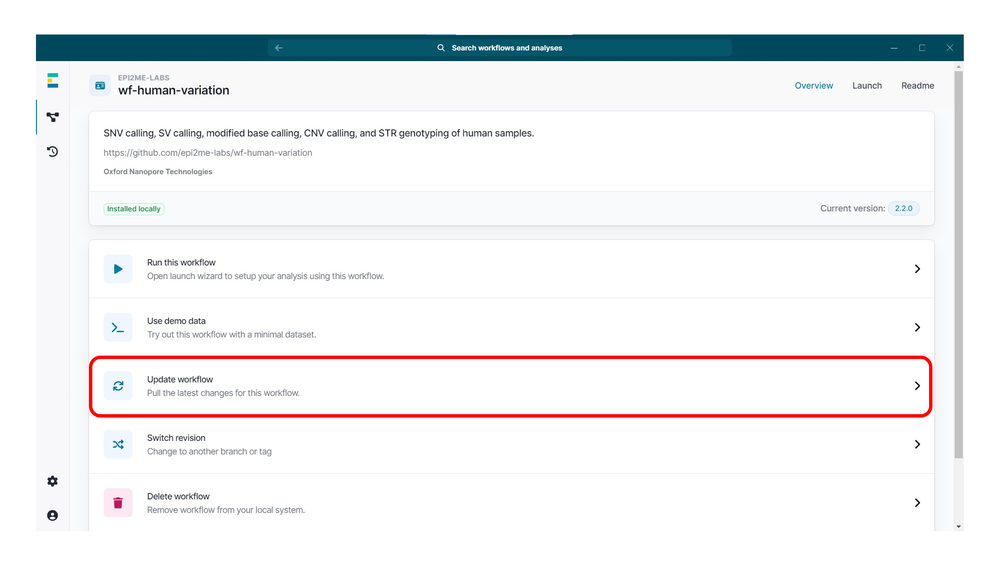Click the scrollbar down arrow
Screen dimensions: 1000x566
pyautogui.click(x=959, y=526)
